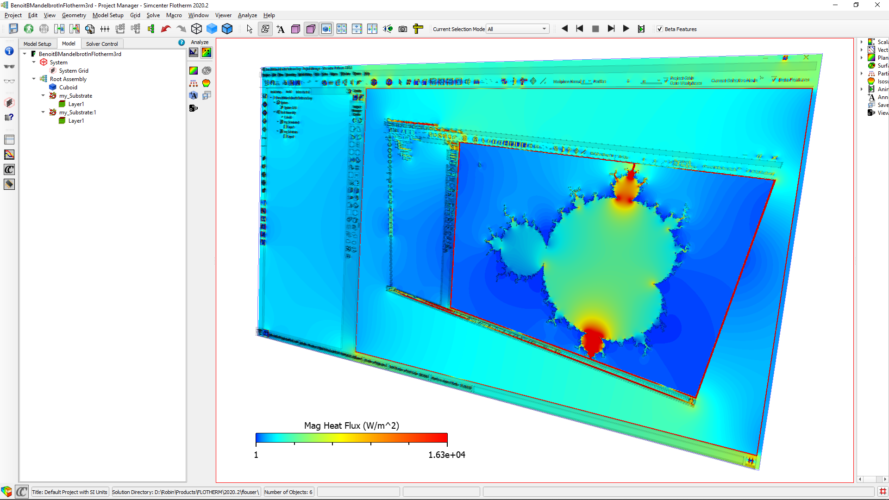This screenshot has height=500, width=889.
Task: Select the arrow pointer selection tool
Action: coord(250,29)
